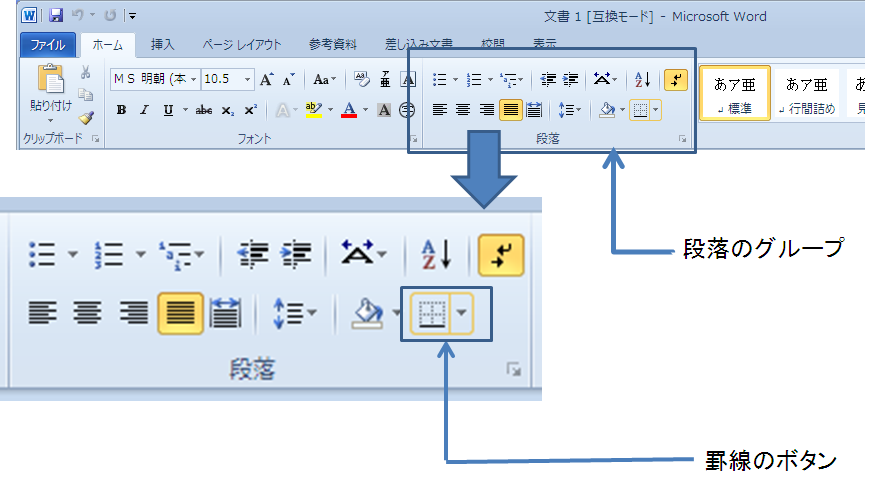Toggle Show marks button in the enlarged panel
869x487 pixels.
coord(501,255)
